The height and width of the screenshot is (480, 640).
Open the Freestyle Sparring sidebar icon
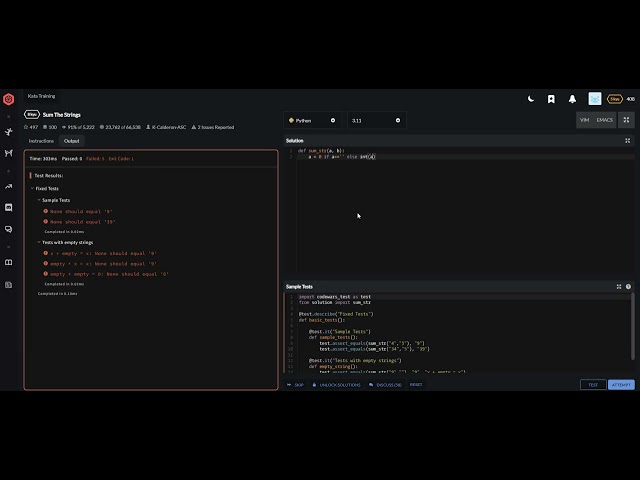9,153
